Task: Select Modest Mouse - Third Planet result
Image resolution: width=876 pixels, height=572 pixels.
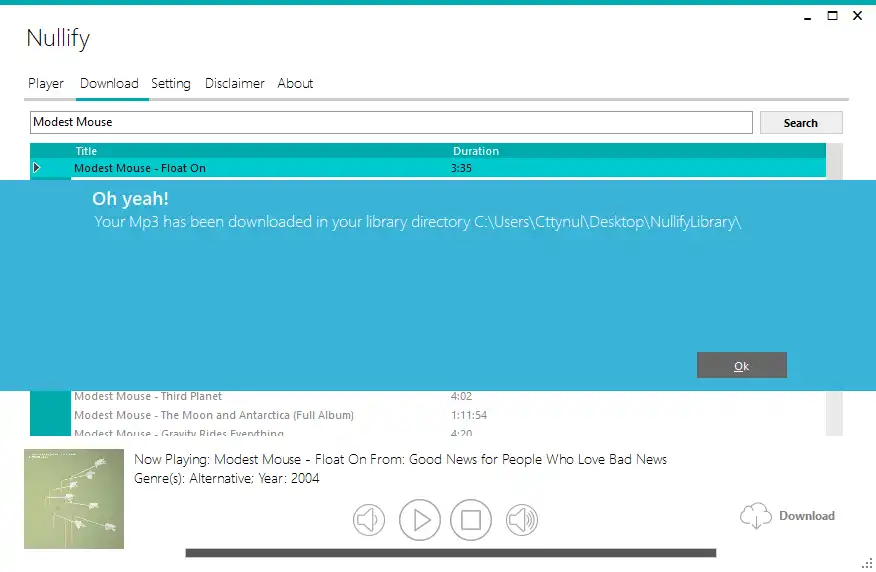Action: tap(148, 396)
